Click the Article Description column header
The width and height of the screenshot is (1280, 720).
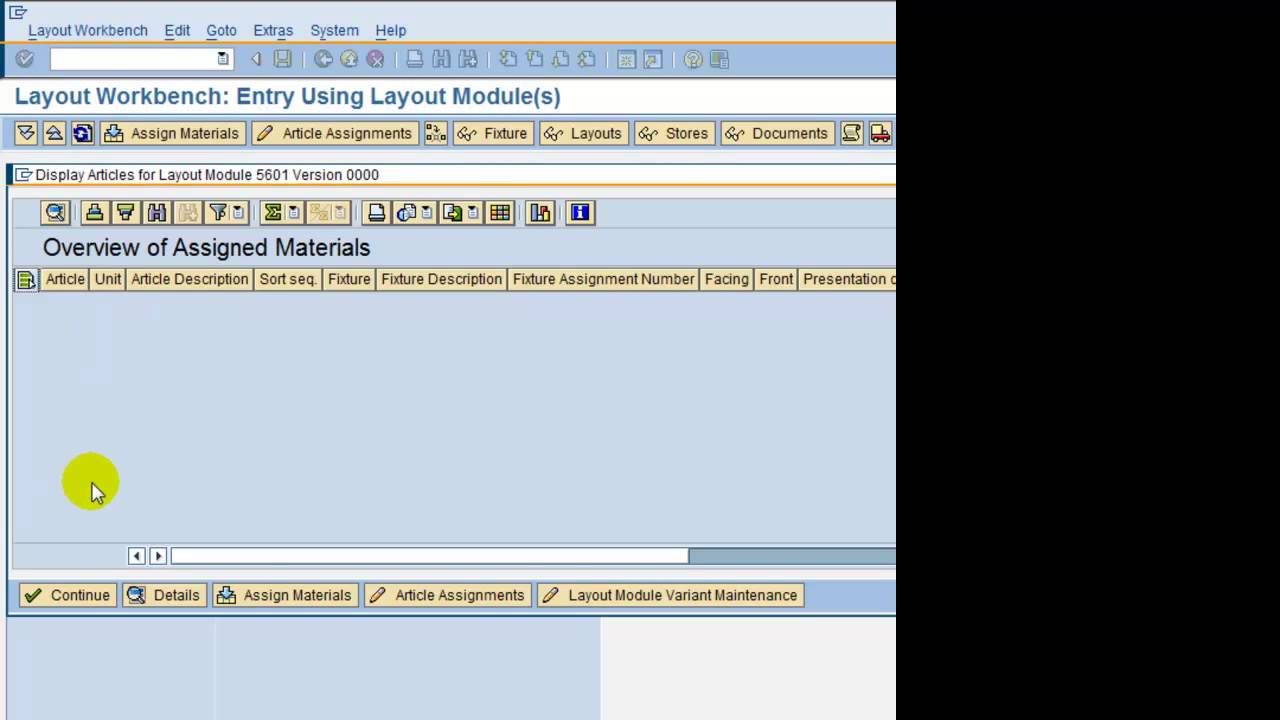(x=190, y=279)
